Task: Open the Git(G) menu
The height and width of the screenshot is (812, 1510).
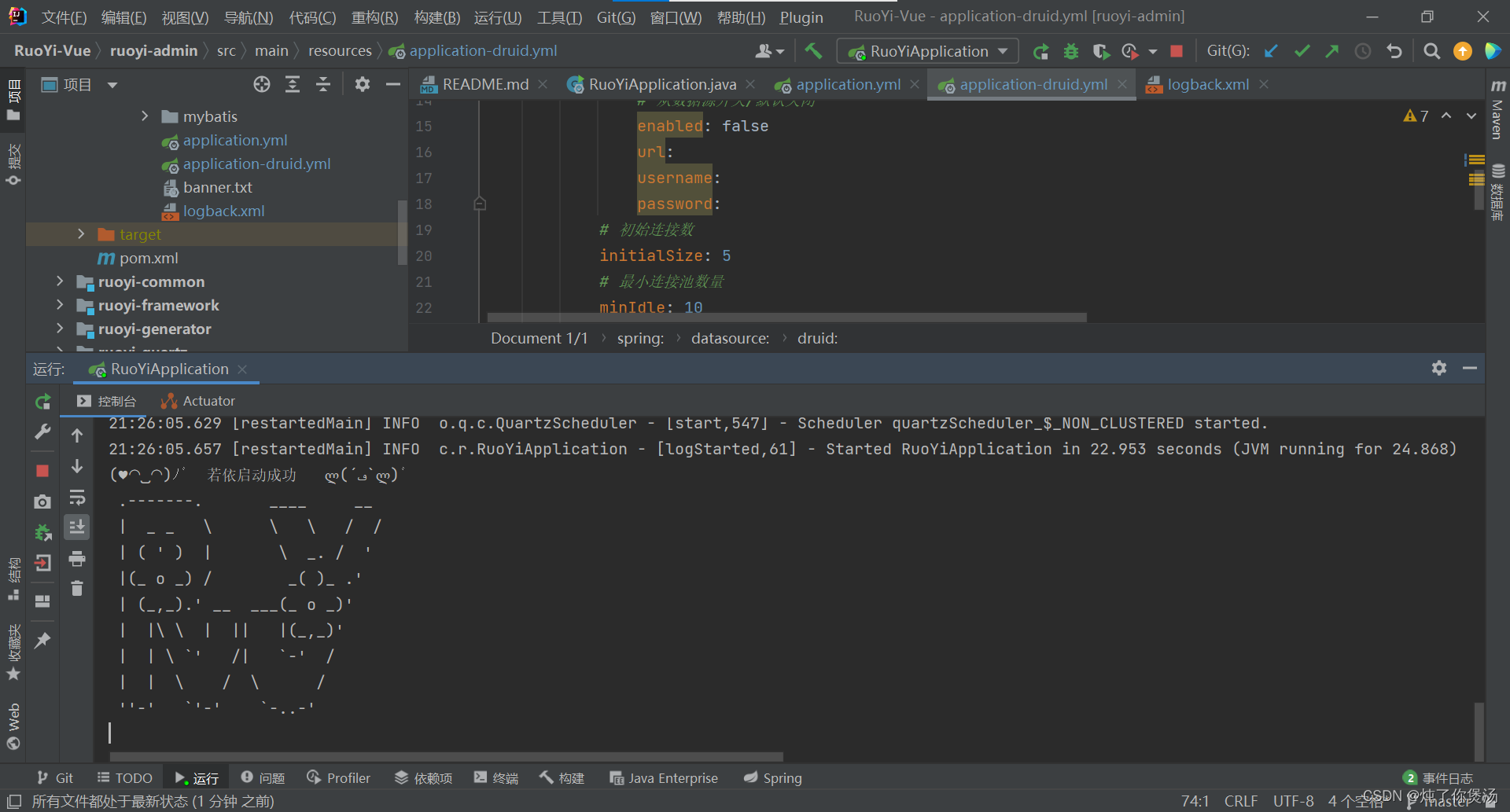Action: [616, 17]
